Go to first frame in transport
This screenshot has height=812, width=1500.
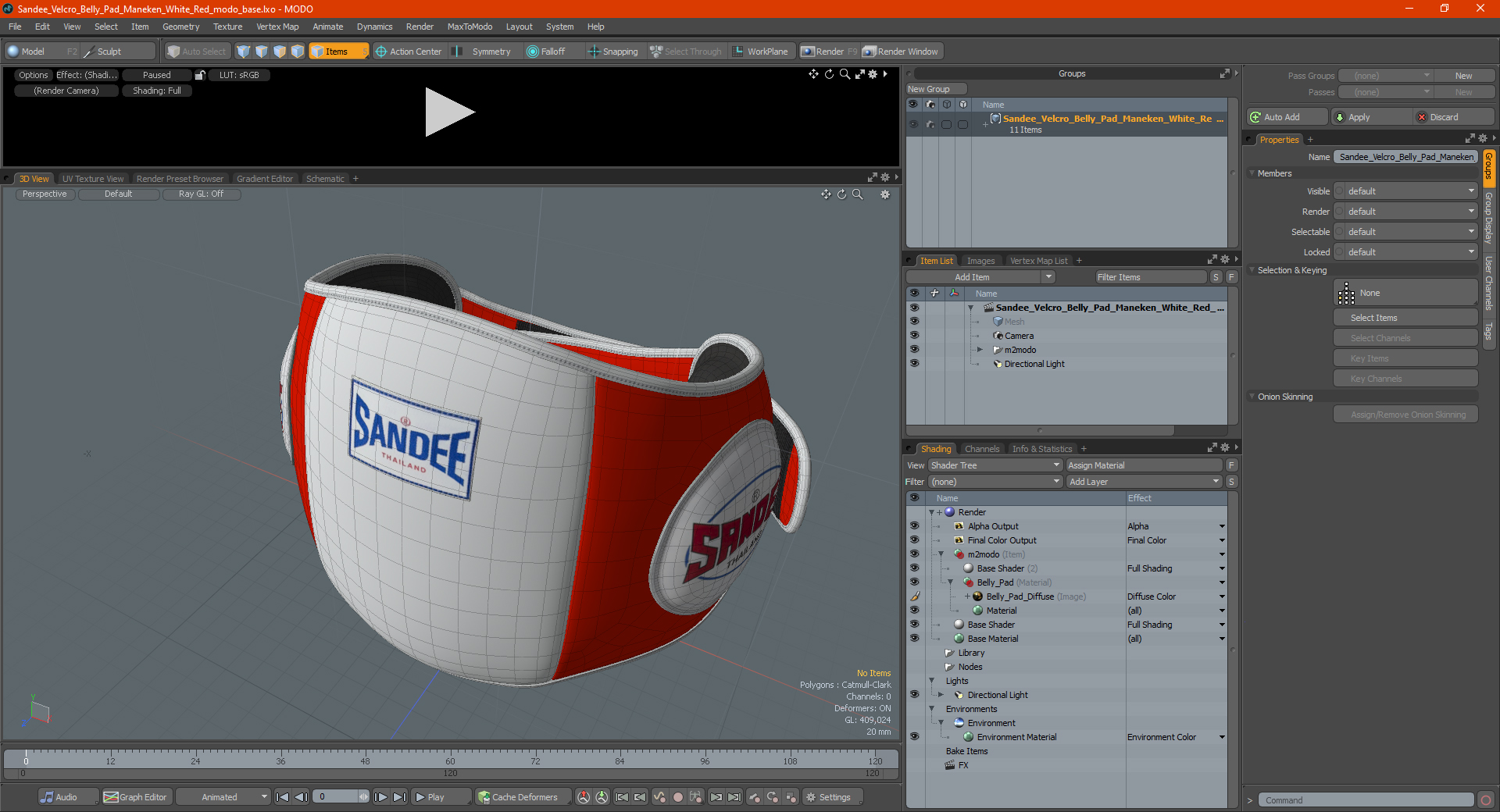[x=283, y=797]
